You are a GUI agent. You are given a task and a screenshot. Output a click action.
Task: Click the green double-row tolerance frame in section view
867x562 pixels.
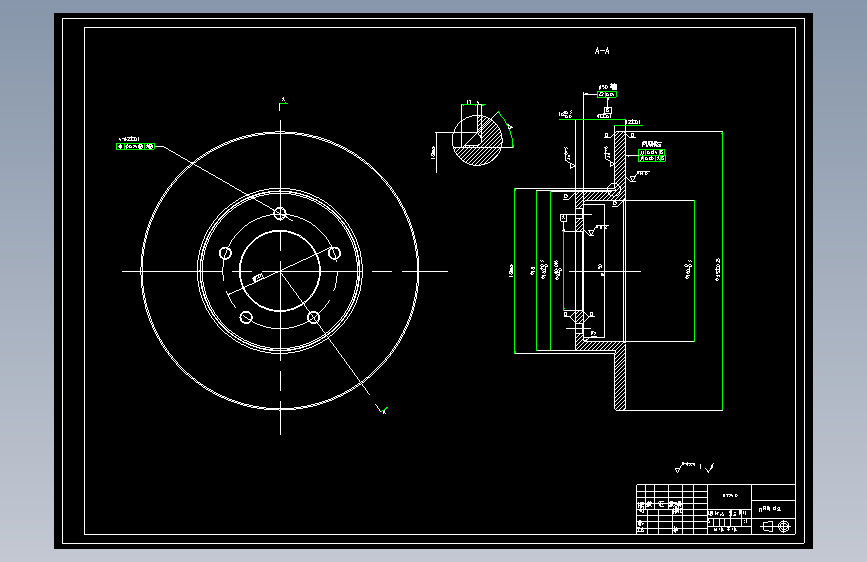pos(652,155)
